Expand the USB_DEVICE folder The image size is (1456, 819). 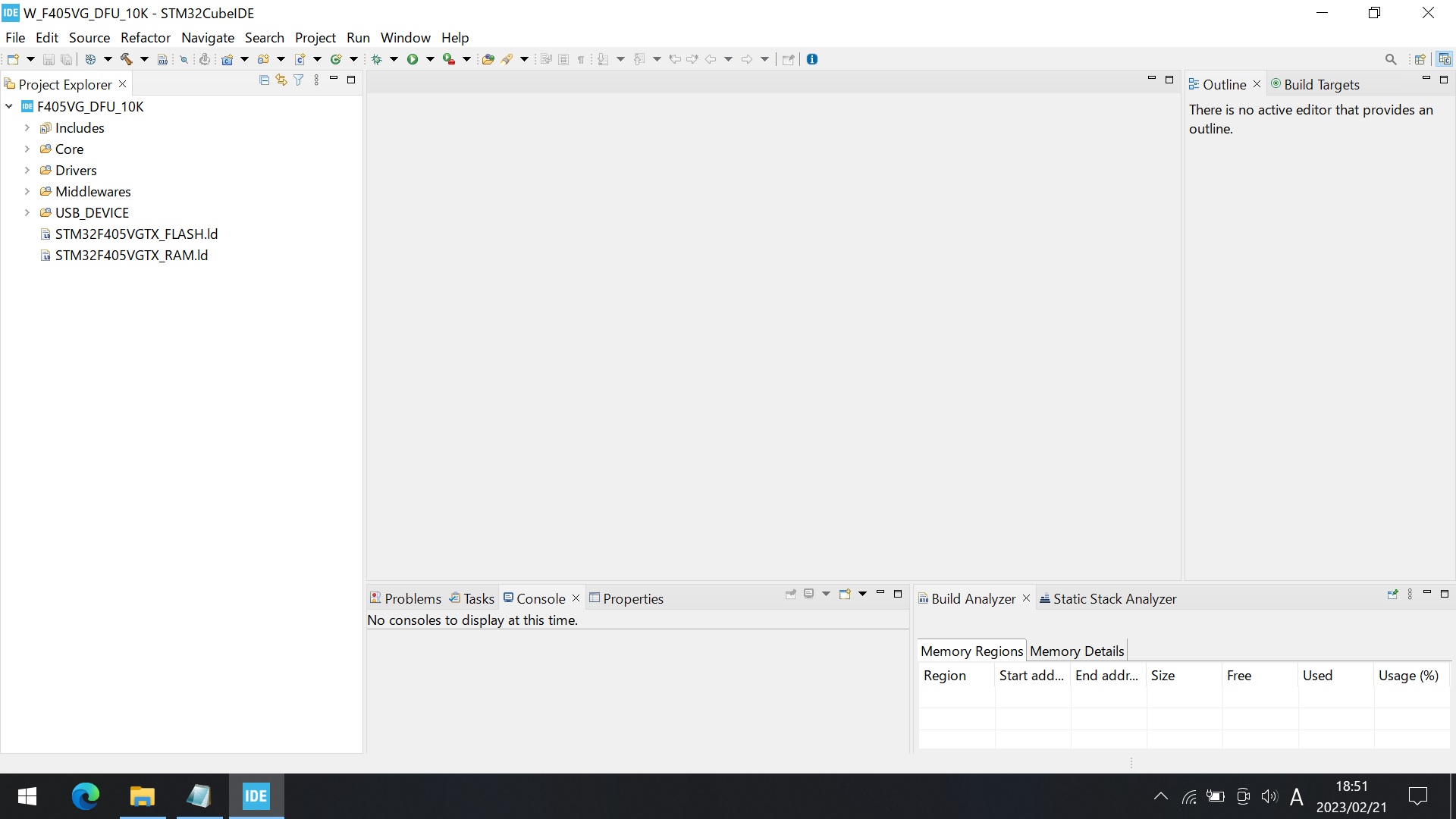[27, 213]
